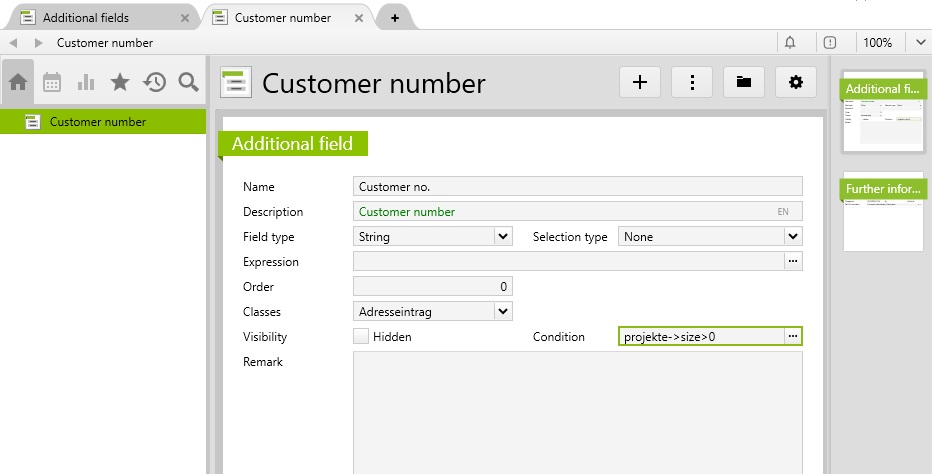Screen dimensions: 932x474
Task: Toggle the Hidden visibility checkbox
Action: (361, 337)
